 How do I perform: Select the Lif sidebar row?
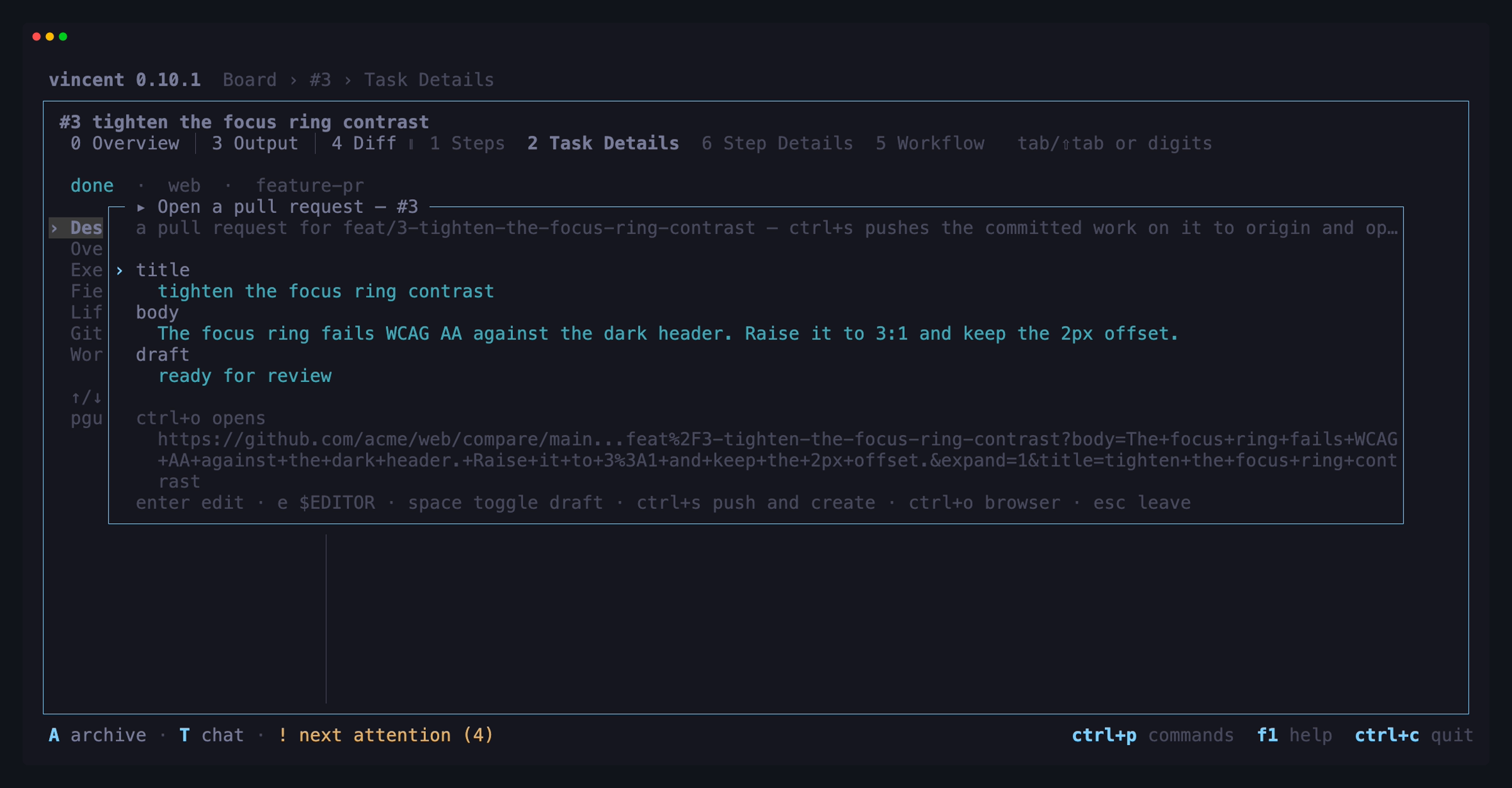coord(86,313)
